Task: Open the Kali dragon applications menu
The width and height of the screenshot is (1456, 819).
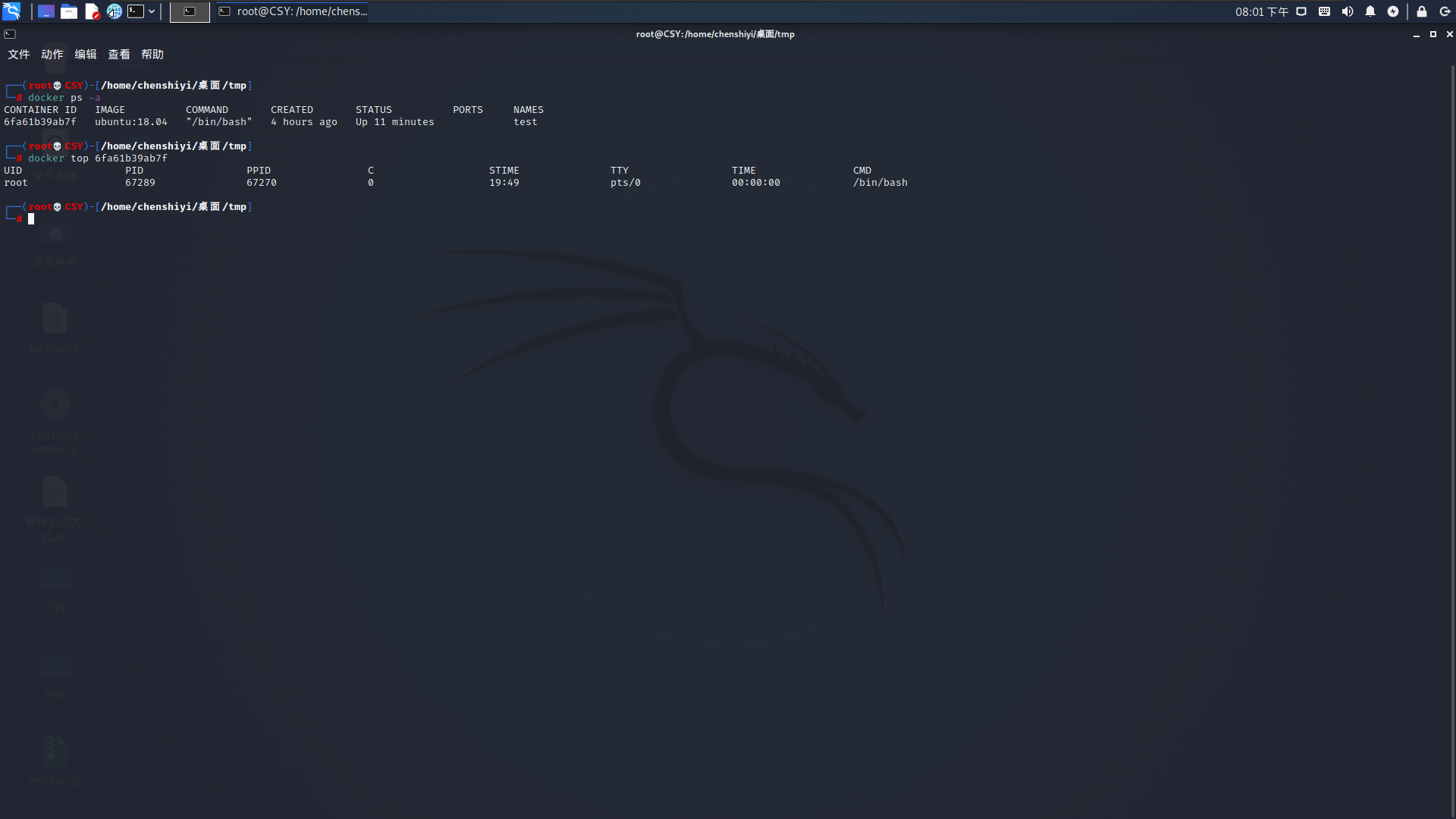Action: 11,11
